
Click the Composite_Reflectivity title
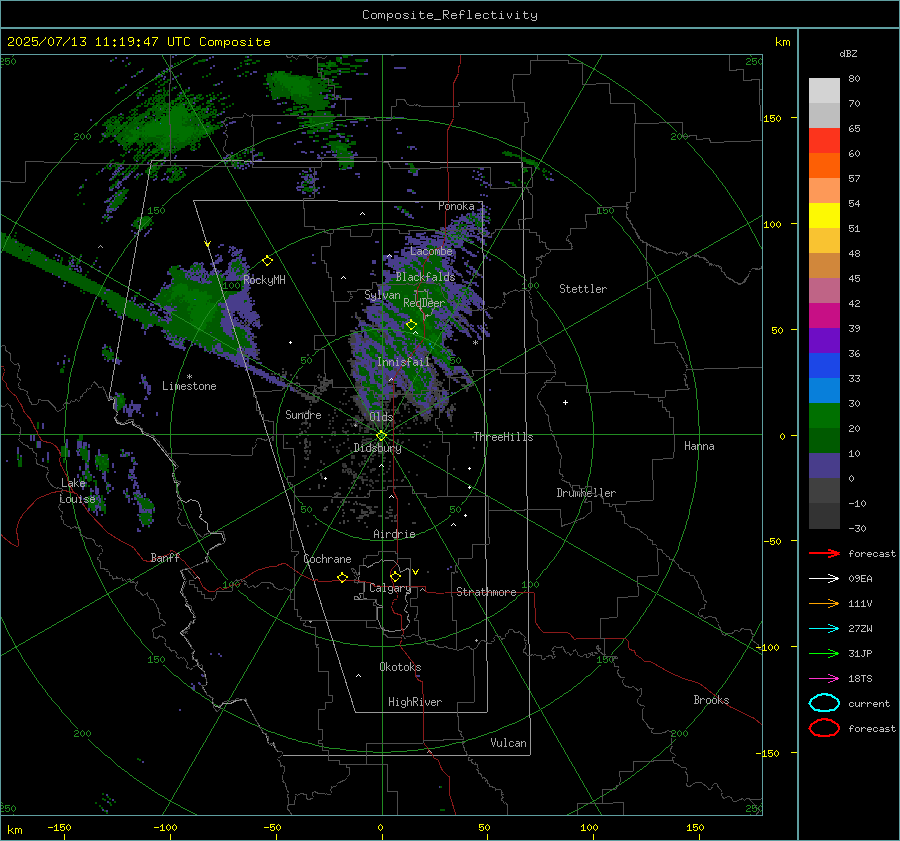point(450,15)
